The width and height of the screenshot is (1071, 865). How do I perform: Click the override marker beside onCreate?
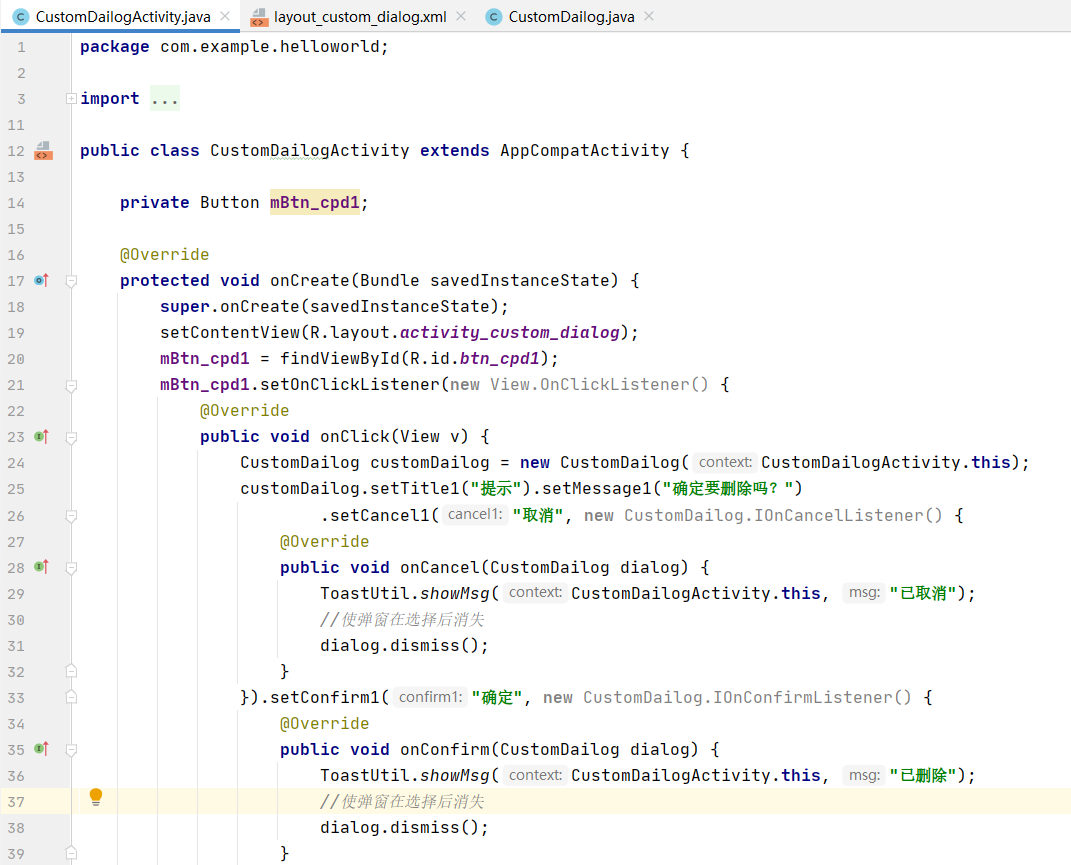[42, 280]
